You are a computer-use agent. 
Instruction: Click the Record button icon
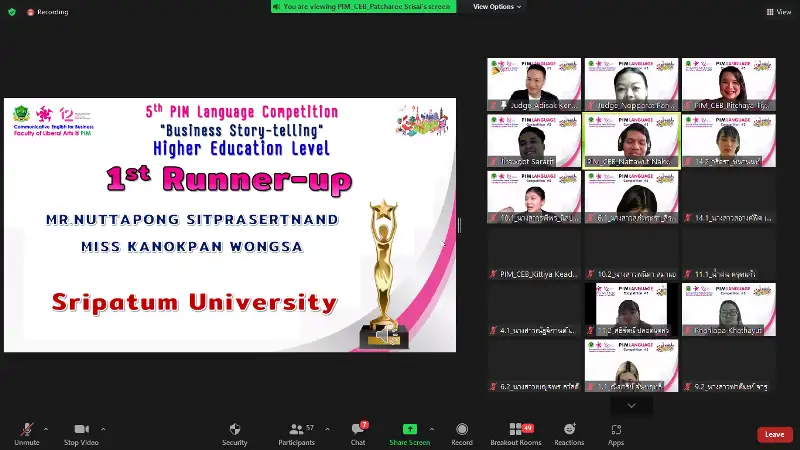point(462,429)
